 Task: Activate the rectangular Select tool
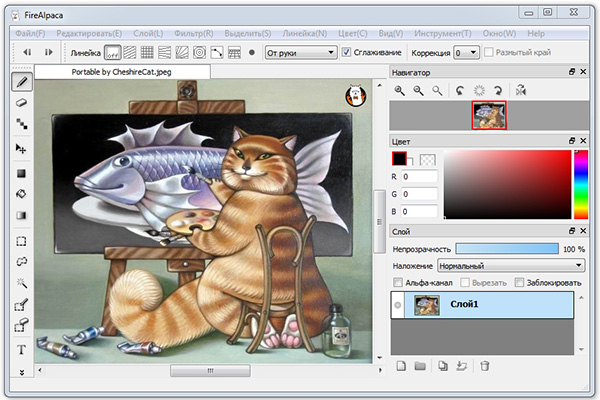22,240
